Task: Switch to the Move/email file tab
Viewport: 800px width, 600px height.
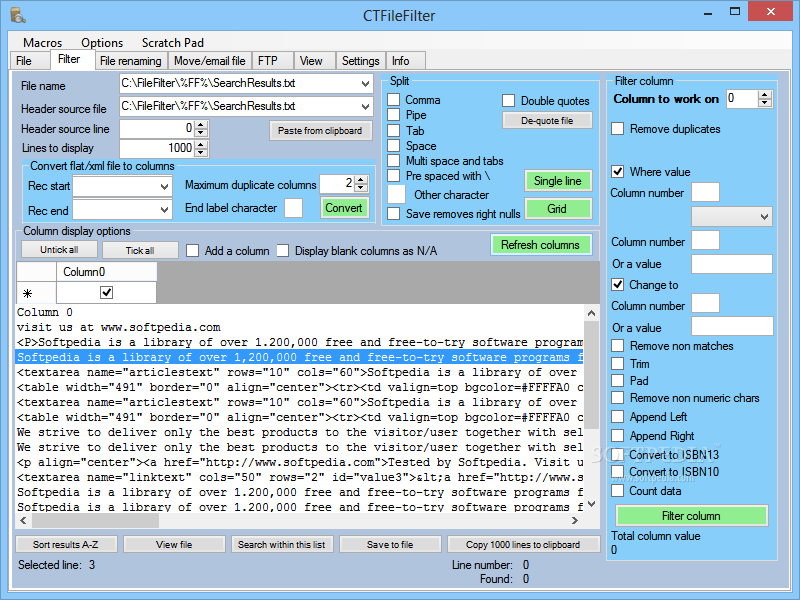Action: coord(210,61)
